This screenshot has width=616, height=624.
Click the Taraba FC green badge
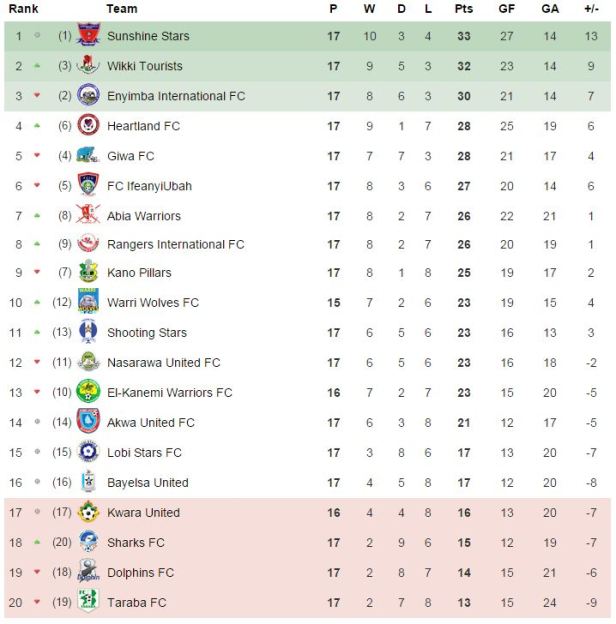pyautogui.click(x=89, y=603)
